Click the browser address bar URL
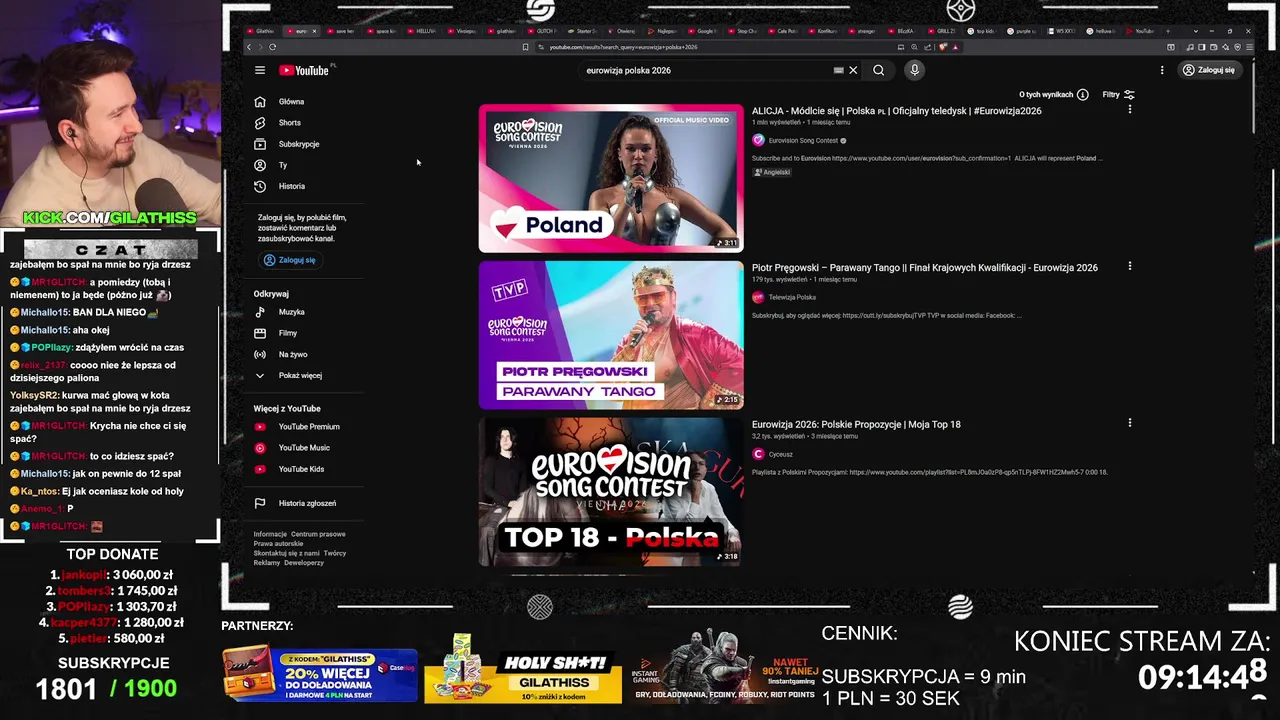1280x720 pixels. [623, 47]
